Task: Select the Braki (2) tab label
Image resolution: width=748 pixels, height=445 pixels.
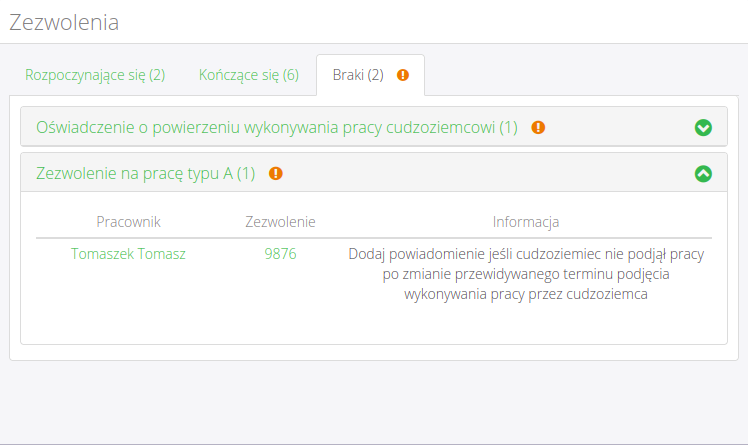Action: [x=358, y=75]
